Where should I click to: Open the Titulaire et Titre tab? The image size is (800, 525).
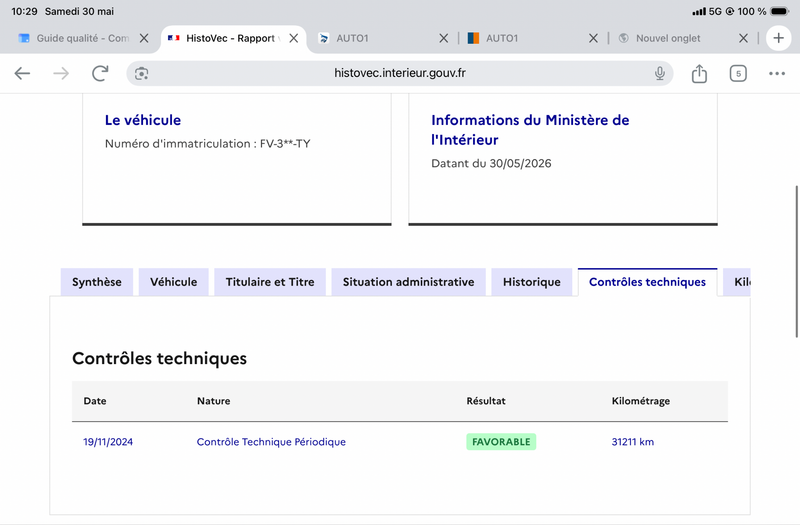[270, 282]
